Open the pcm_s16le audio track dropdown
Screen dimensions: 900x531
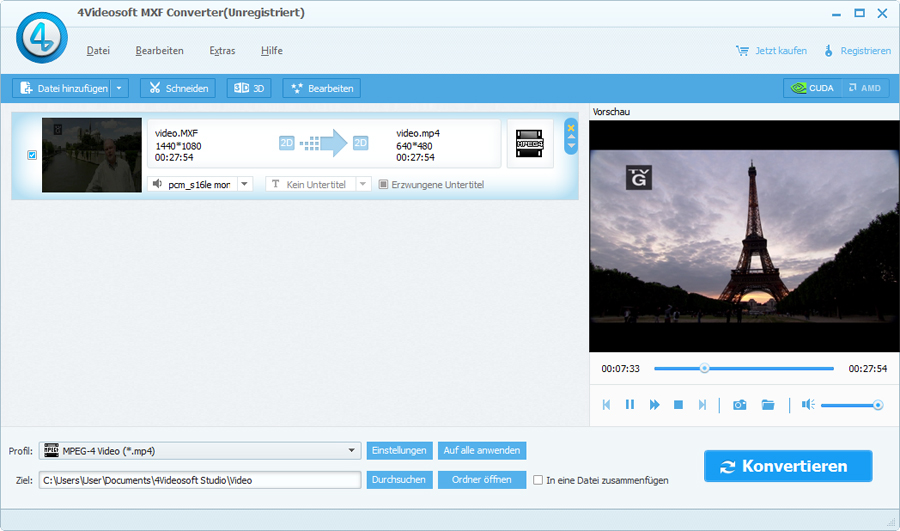coord(245,185)
